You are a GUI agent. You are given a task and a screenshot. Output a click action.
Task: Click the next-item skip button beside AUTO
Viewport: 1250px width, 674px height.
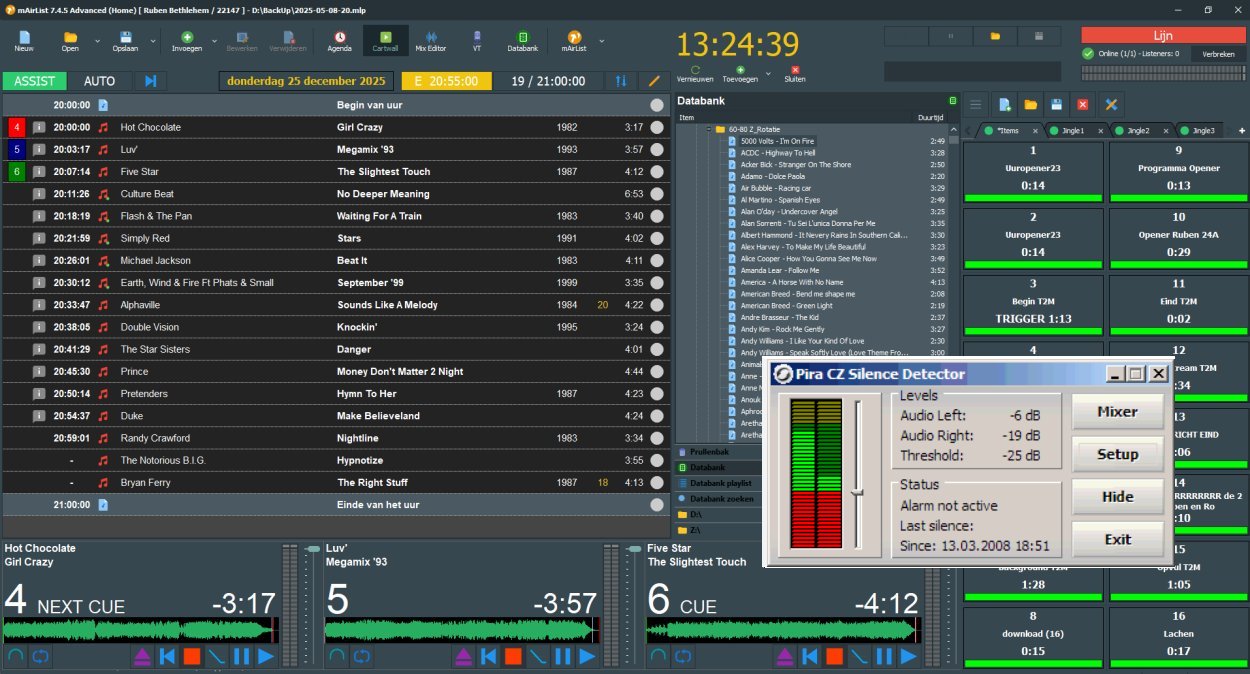click(x=151, y=81)
